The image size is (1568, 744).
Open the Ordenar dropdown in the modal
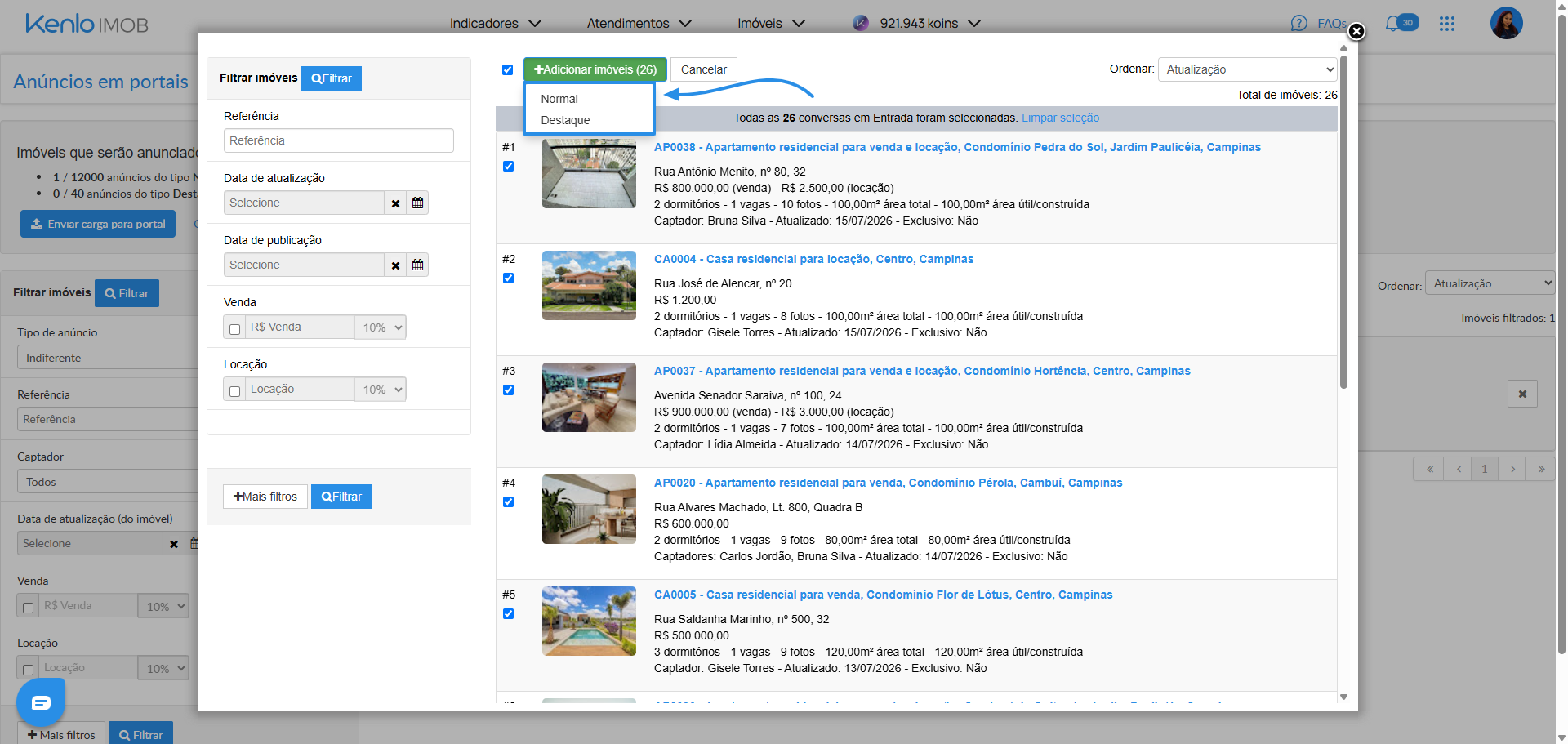(1247, 69)
